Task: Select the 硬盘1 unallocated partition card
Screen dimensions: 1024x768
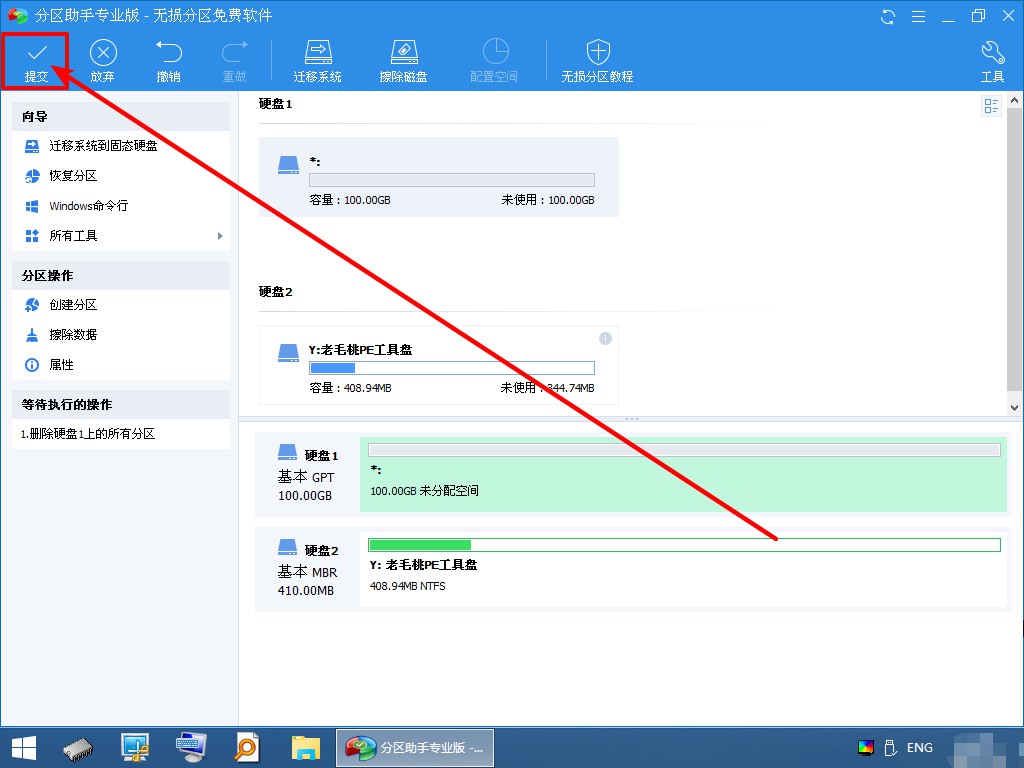Action: point(439,177)
